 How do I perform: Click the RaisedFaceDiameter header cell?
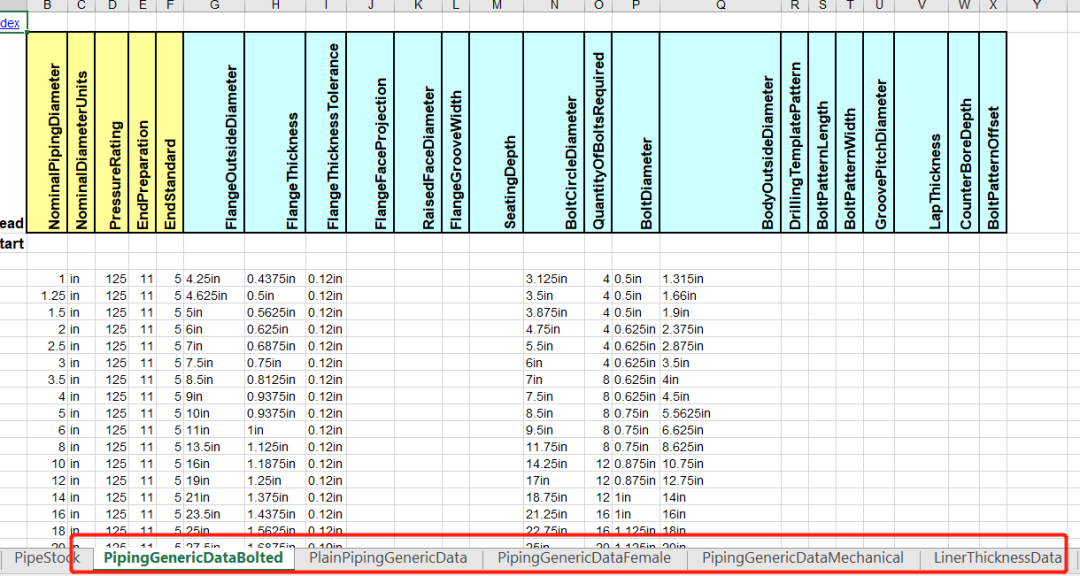pos(418,132)
